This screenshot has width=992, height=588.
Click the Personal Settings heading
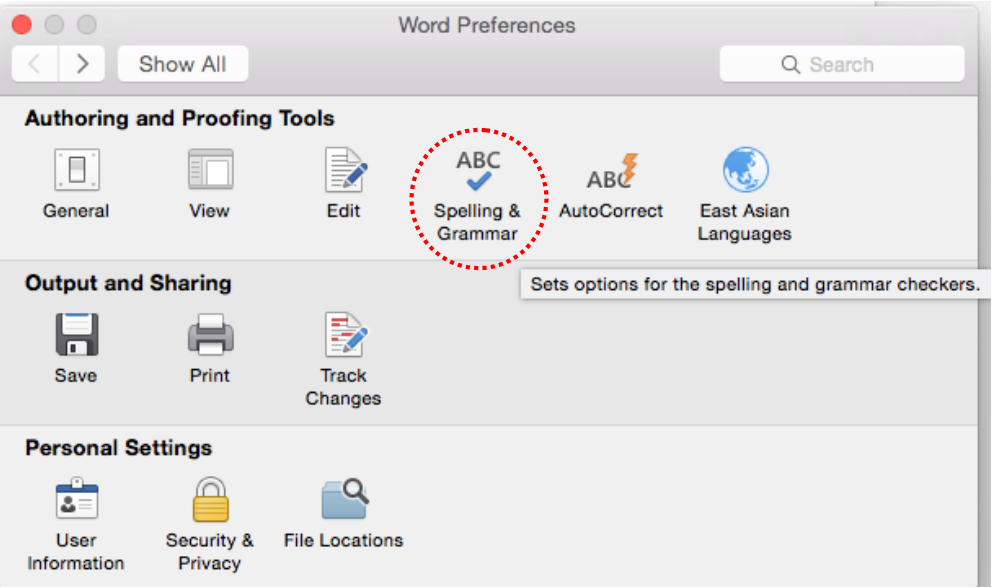[119, 448]
